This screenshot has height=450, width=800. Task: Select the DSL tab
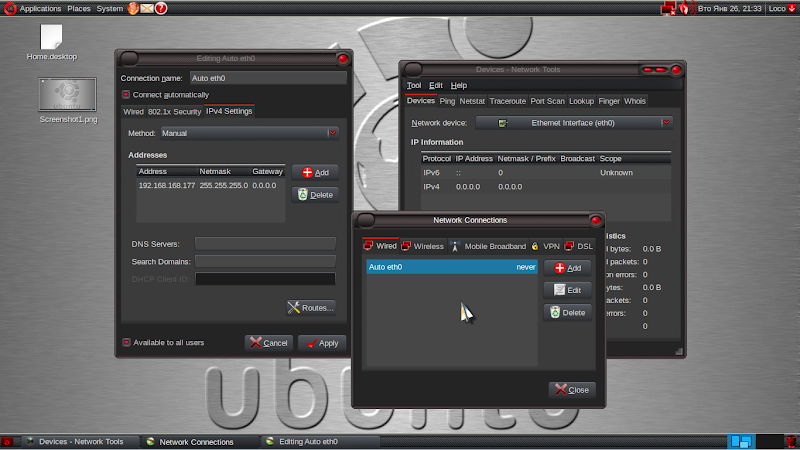[579, 246]
